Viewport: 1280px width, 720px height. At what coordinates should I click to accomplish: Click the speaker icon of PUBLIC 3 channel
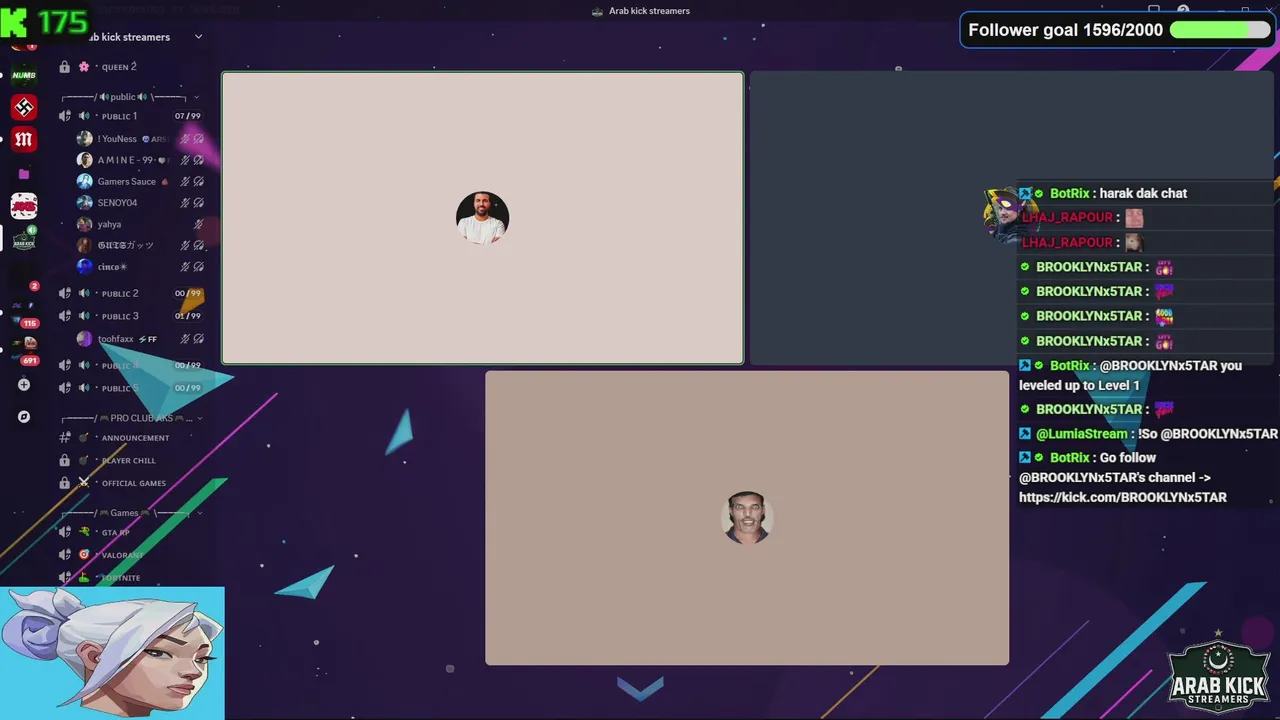(x=65, y=316)
